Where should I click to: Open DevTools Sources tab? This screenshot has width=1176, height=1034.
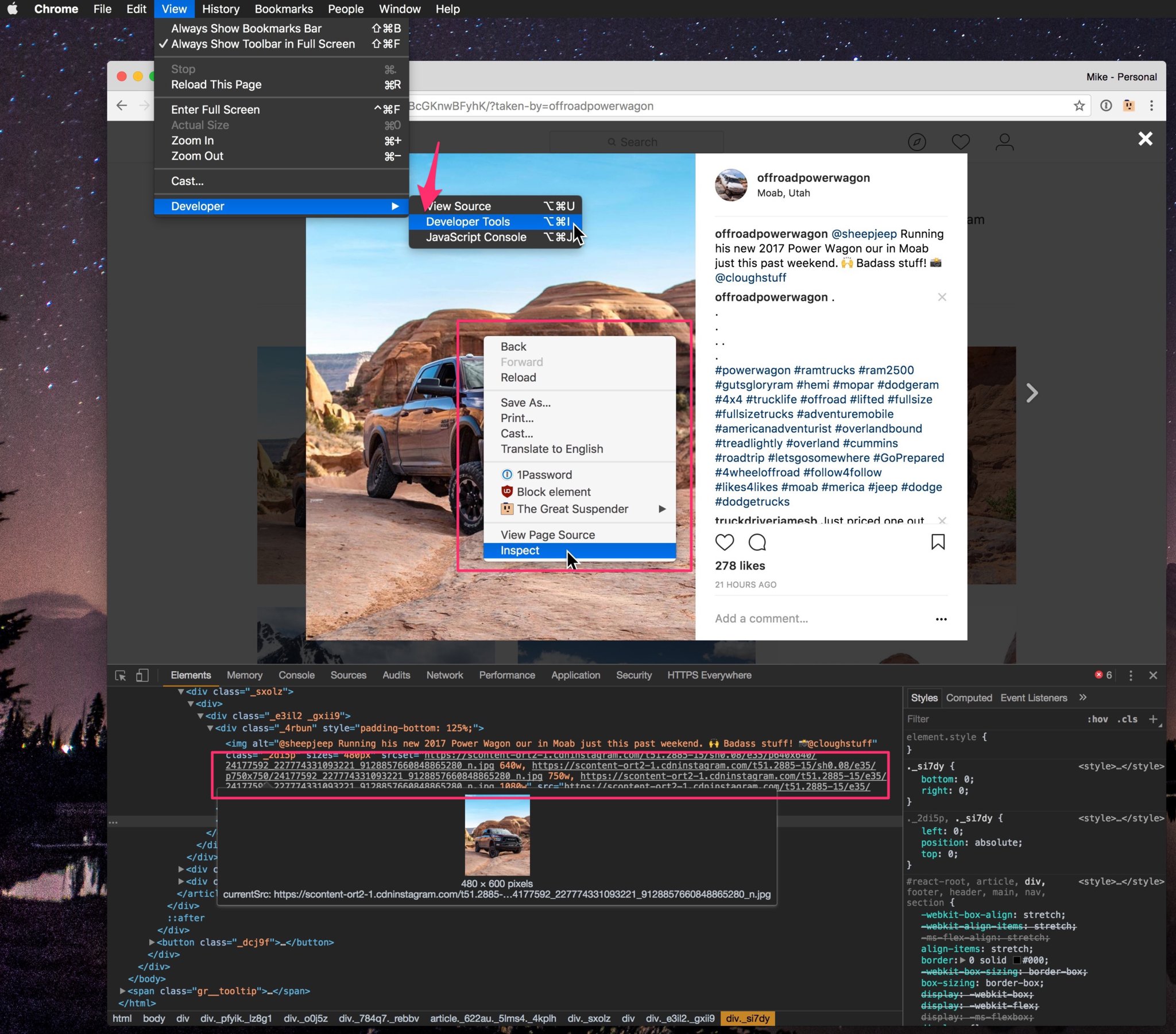click(x=348, y=676)
